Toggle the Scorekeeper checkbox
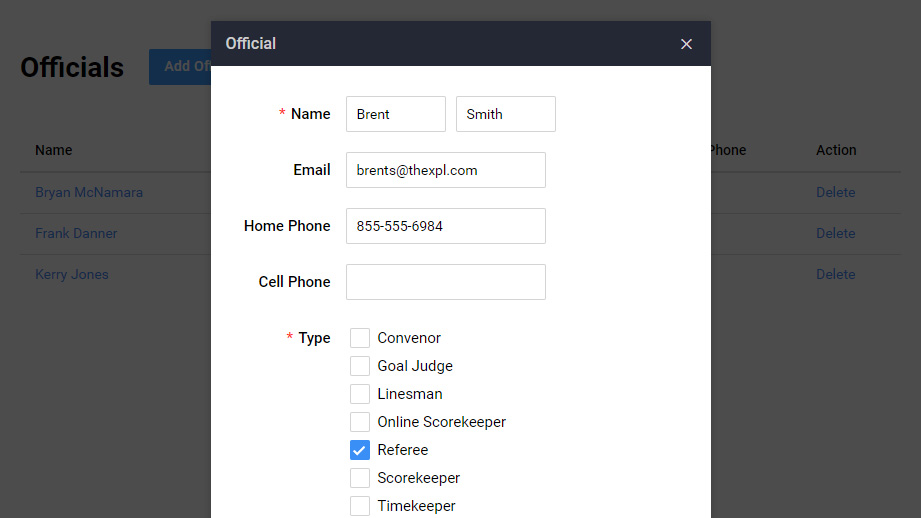Viewport: 921px width, 518px height. click(x=360, y=478)
